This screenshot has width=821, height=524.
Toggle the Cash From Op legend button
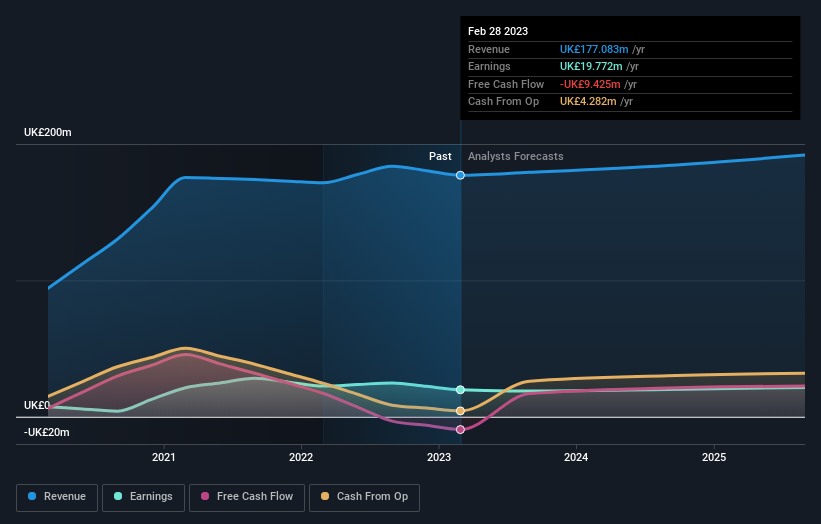click(x=364, y=497)
